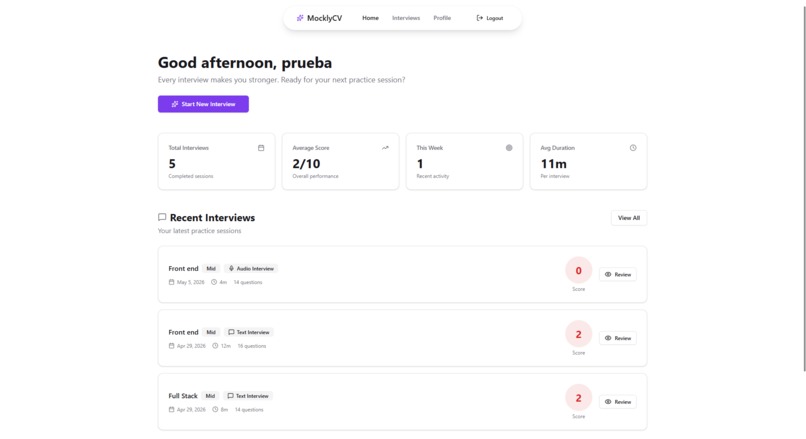Image resolution: width=806 pixels, height=439 pixels.
Task: Click the sparkle icon in Start New Interview
Action: pyautogui.click(x=175, y=104)
